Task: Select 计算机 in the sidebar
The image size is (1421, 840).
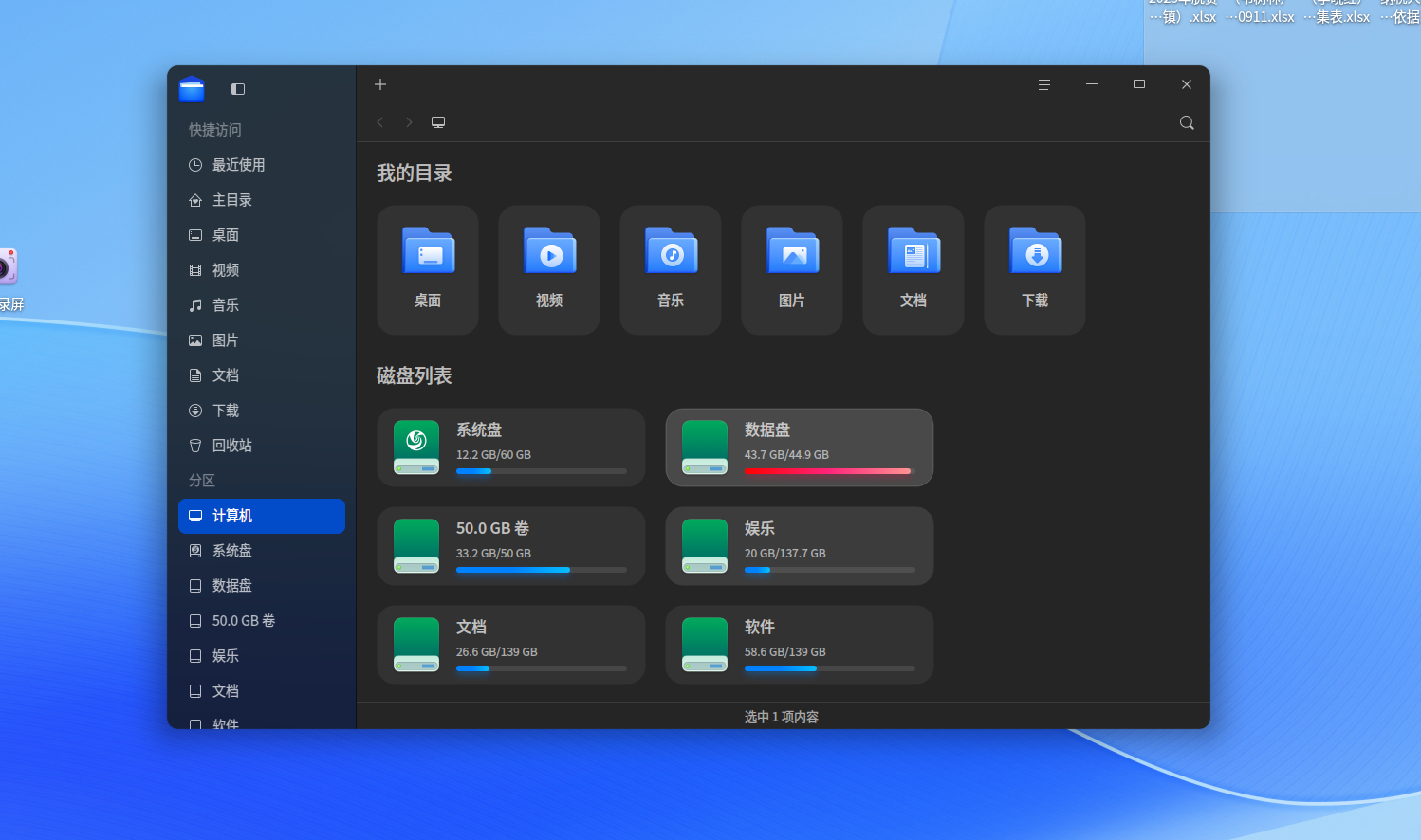Action: [262, 516]
